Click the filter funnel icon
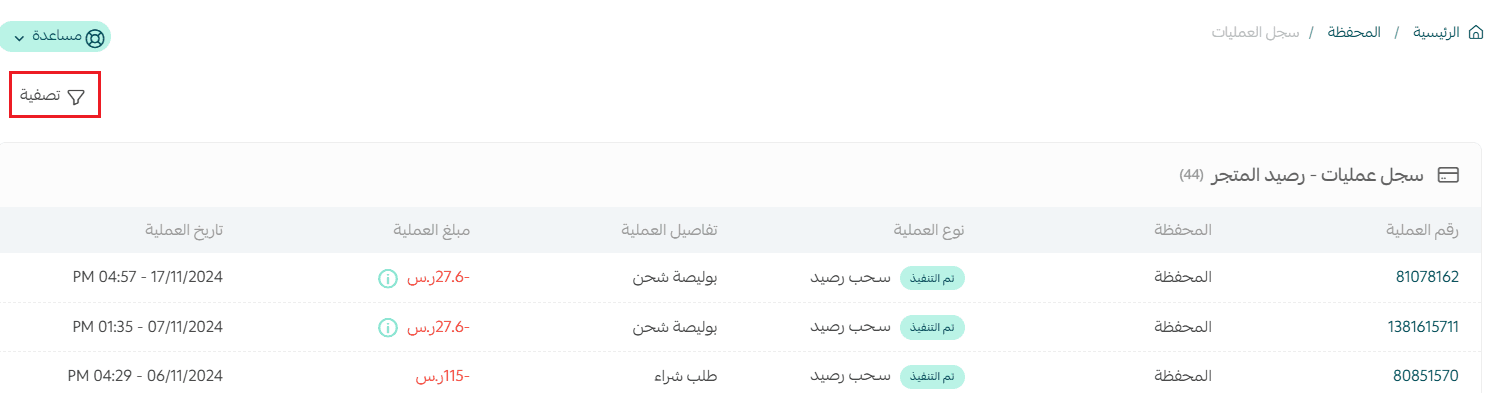Viewport: 1492px width, 405px height. (76, 96)
